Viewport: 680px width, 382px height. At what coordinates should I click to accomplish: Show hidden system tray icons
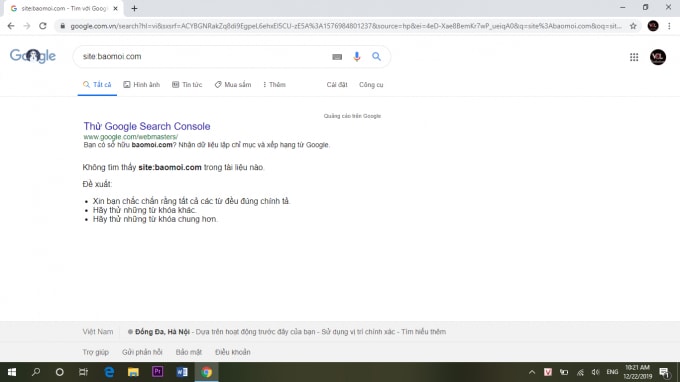tap(532, 372)
